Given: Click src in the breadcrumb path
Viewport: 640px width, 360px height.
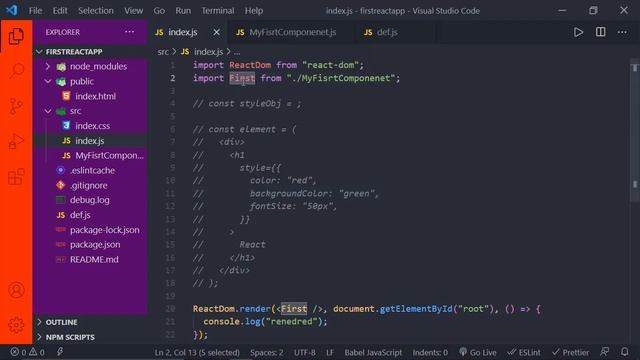Looking at the screenshot, I should pos(163,52).
